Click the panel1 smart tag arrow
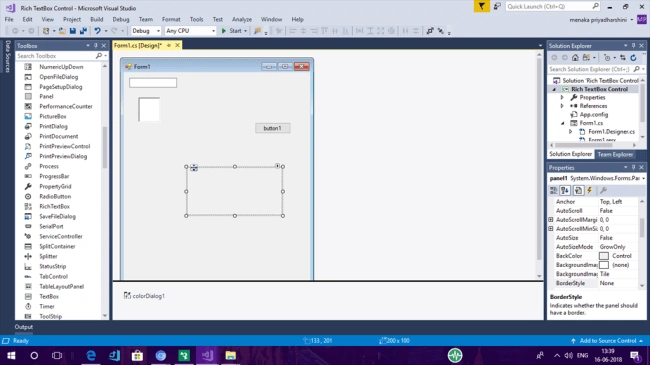Viewport: 650px width, 365px height. point(277,166)
